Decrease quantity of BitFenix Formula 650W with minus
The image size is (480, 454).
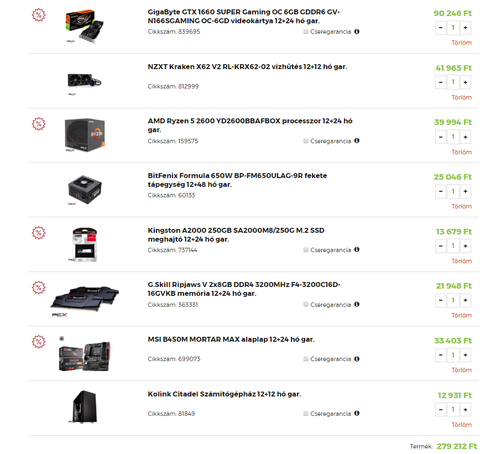[441, 191]
